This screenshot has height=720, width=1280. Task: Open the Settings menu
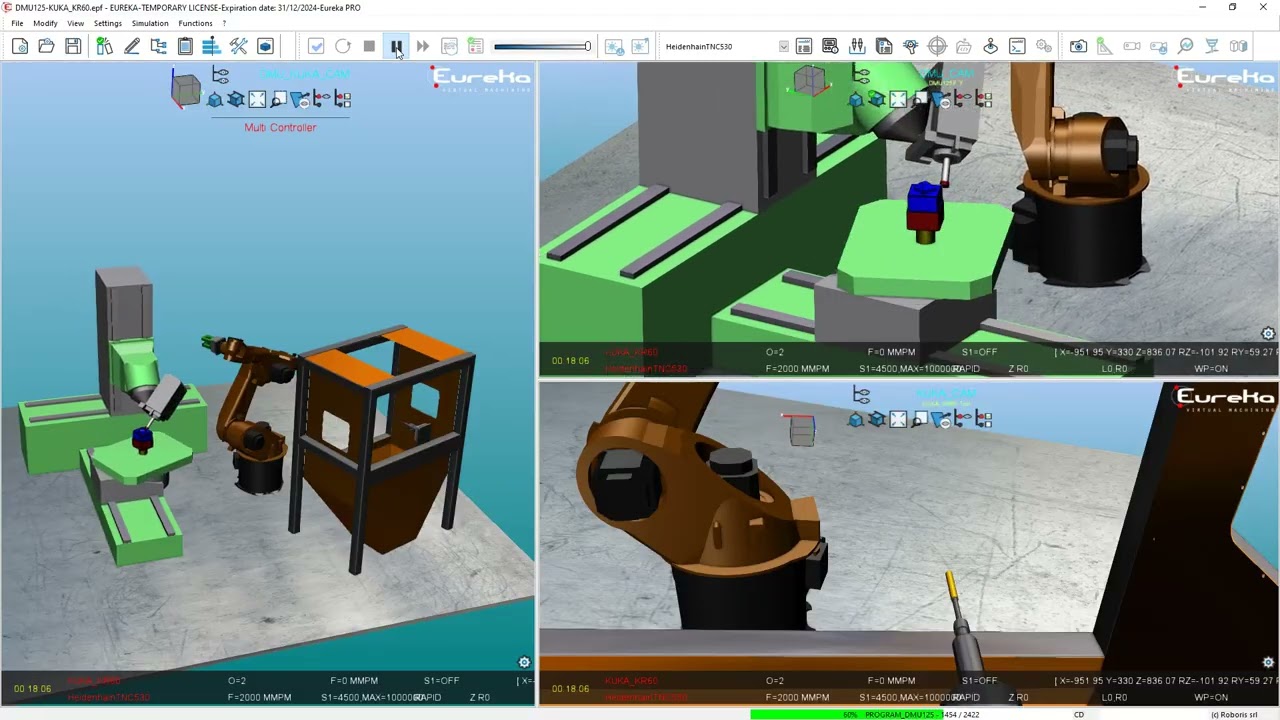click(x=107, y=23)
